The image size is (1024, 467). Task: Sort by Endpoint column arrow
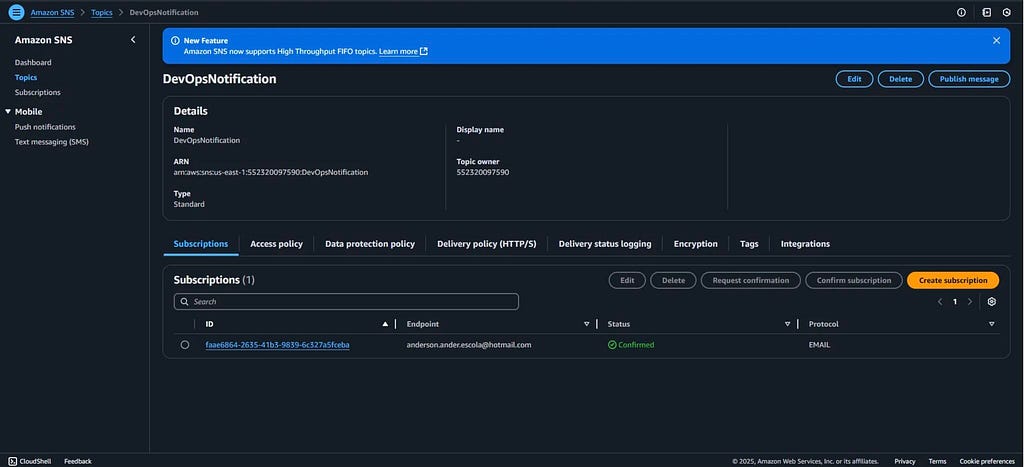coord(586,324)
